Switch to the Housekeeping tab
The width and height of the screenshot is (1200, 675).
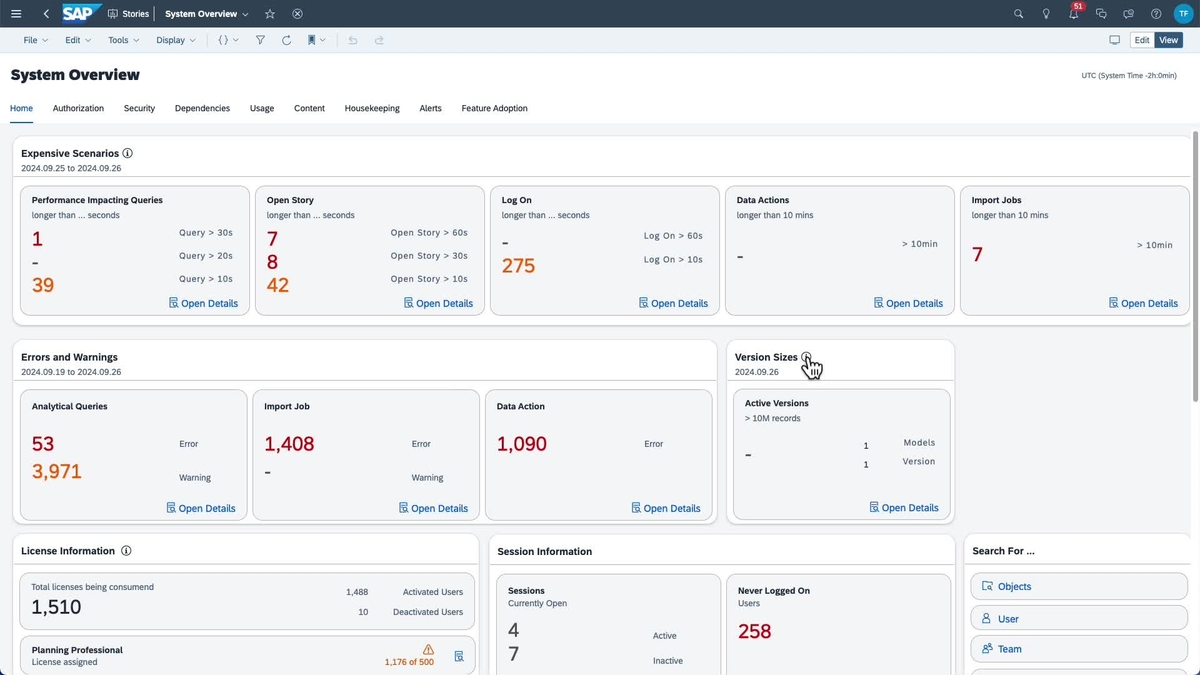pos(372,108)
